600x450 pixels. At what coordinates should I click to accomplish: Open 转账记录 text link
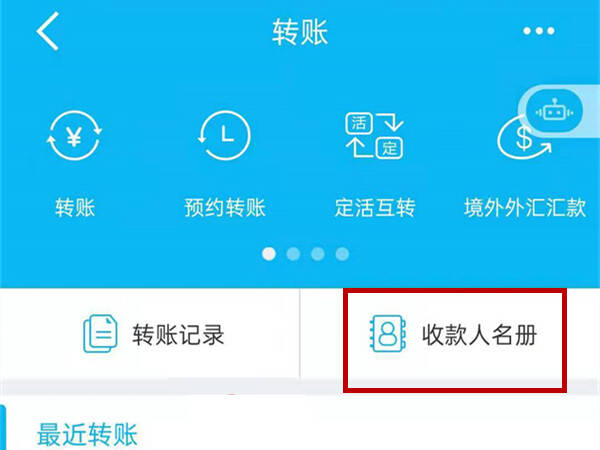(x=178, y=335)
